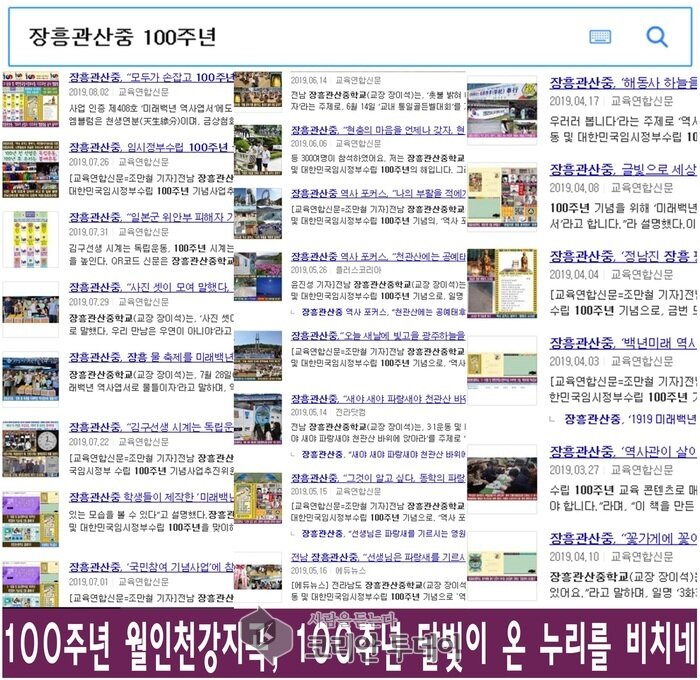Open headline '역사관이 살아
The width and height of the screenshot is (700, 680).
tap(623, 452)
